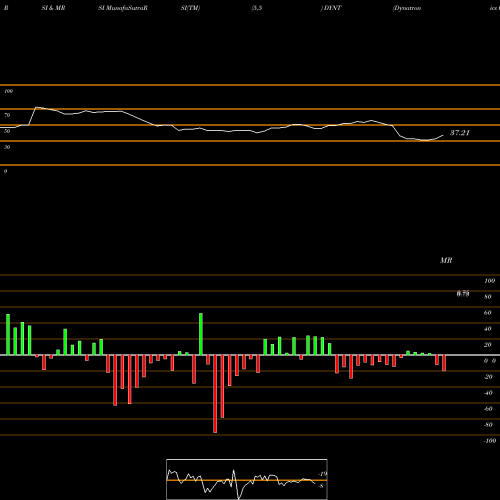The height and width of the screenshot is (500, 500).
Task: Click the RSI line peak near 70 level
Action: point(37,107)
